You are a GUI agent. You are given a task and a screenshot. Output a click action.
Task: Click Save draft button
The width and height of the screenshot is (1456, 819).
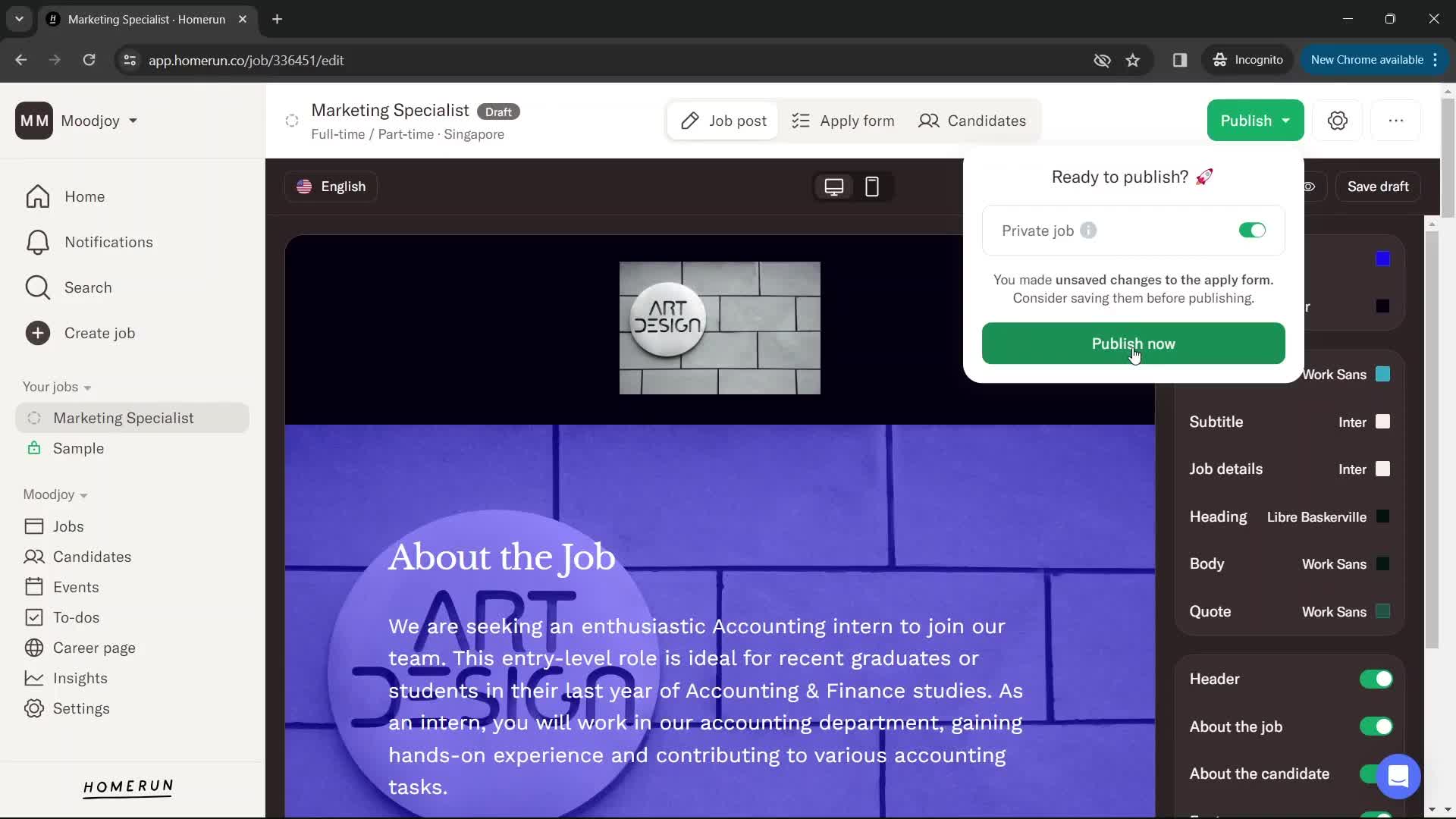click(x=1378, y=186)
